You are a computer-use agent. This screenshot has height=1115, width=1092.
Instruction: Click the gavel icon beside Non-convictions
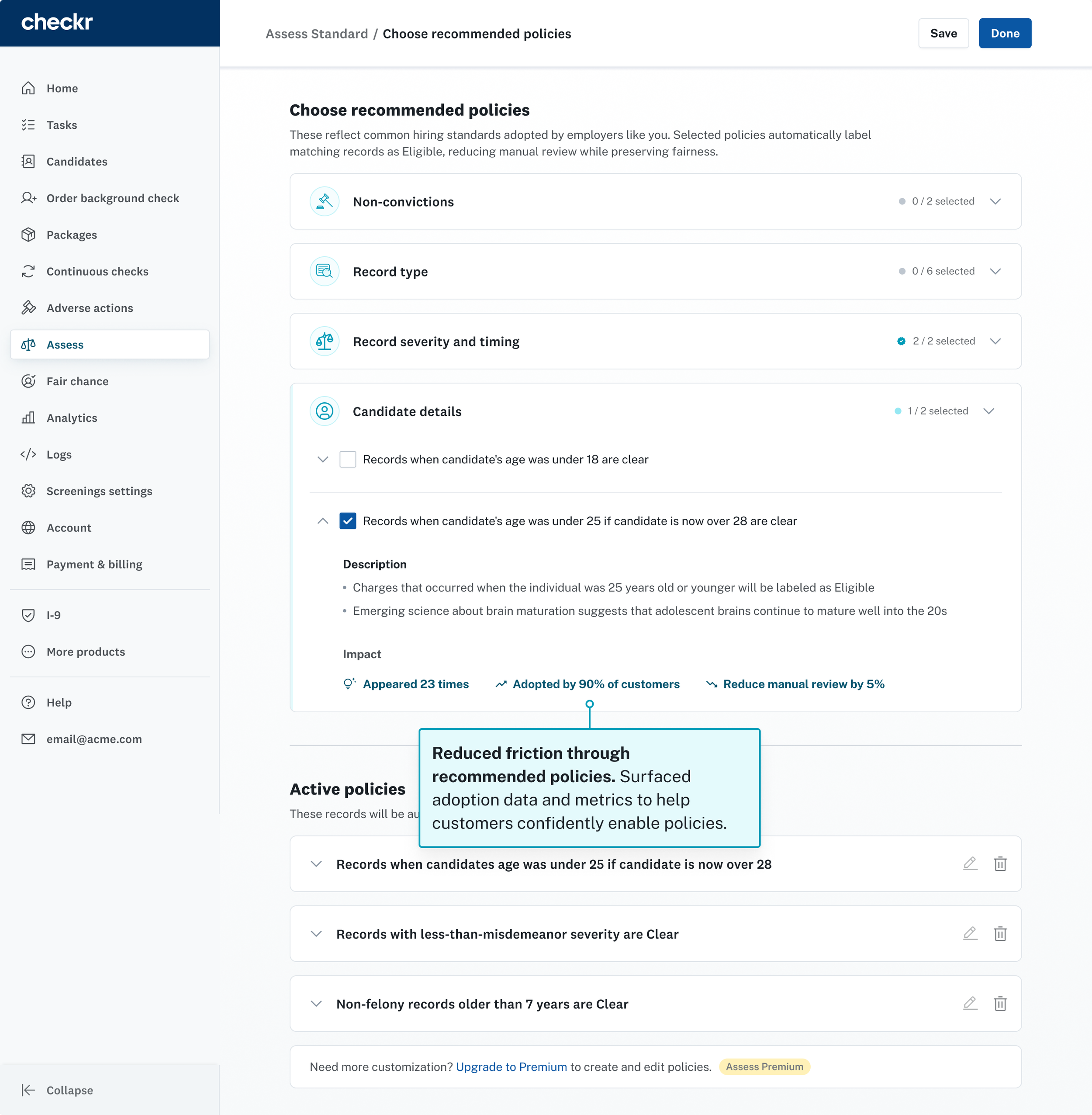click(x=324, y=201)
